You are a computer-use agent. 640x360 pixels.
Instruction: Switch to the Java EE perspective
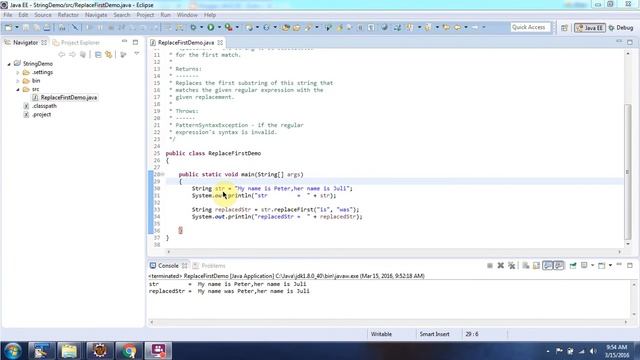coord(590,28)
